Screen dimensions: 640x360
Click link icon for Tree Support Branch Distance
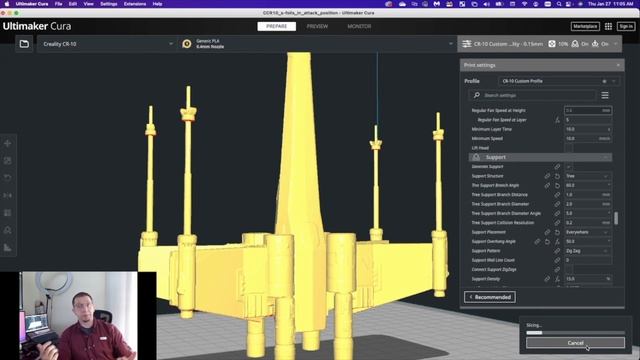click(x=557, y=195)
